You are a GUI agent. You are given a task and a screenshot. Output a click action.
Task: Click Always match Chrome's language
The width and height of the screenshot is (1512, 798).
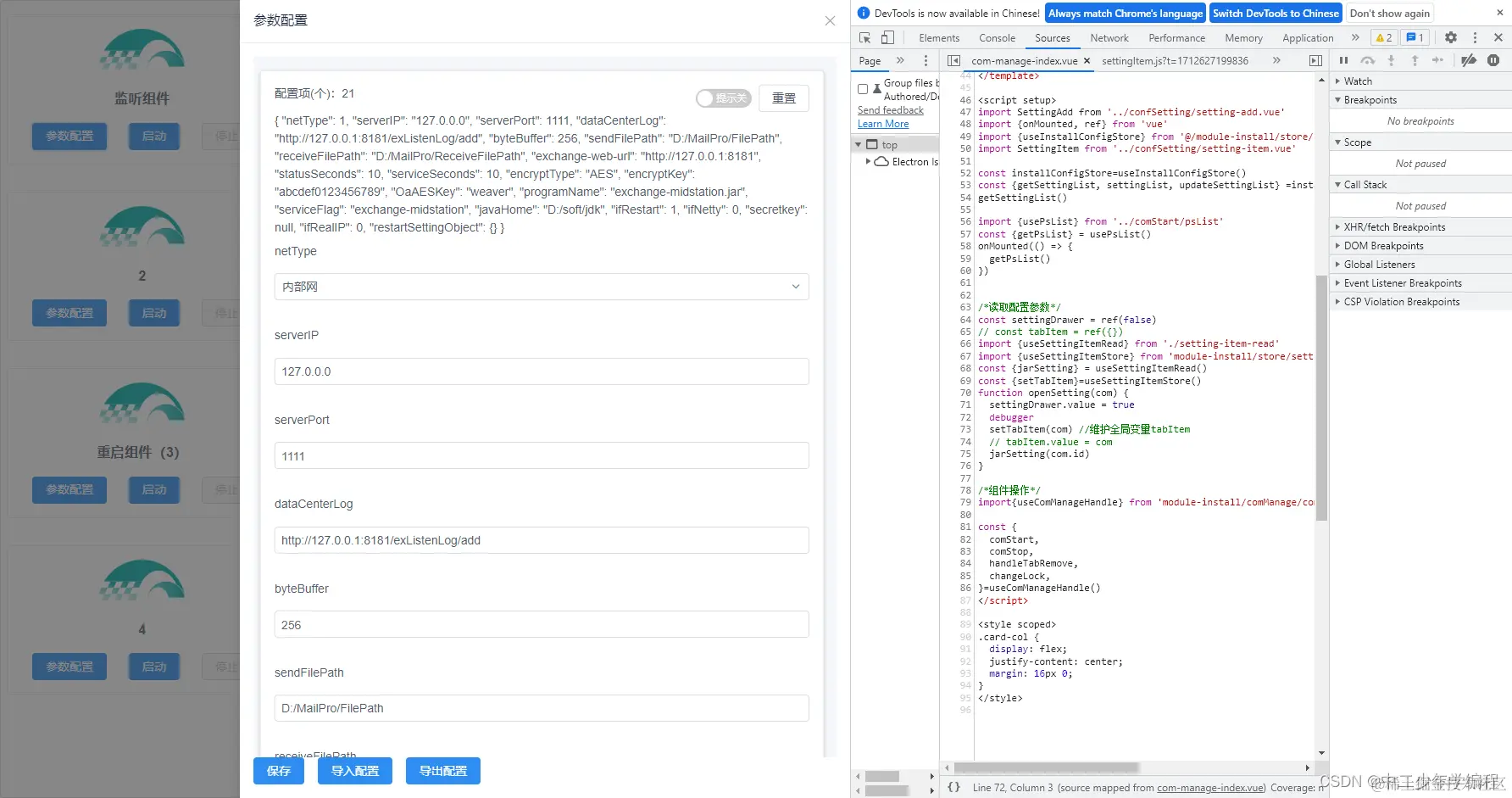[1126, 13]
